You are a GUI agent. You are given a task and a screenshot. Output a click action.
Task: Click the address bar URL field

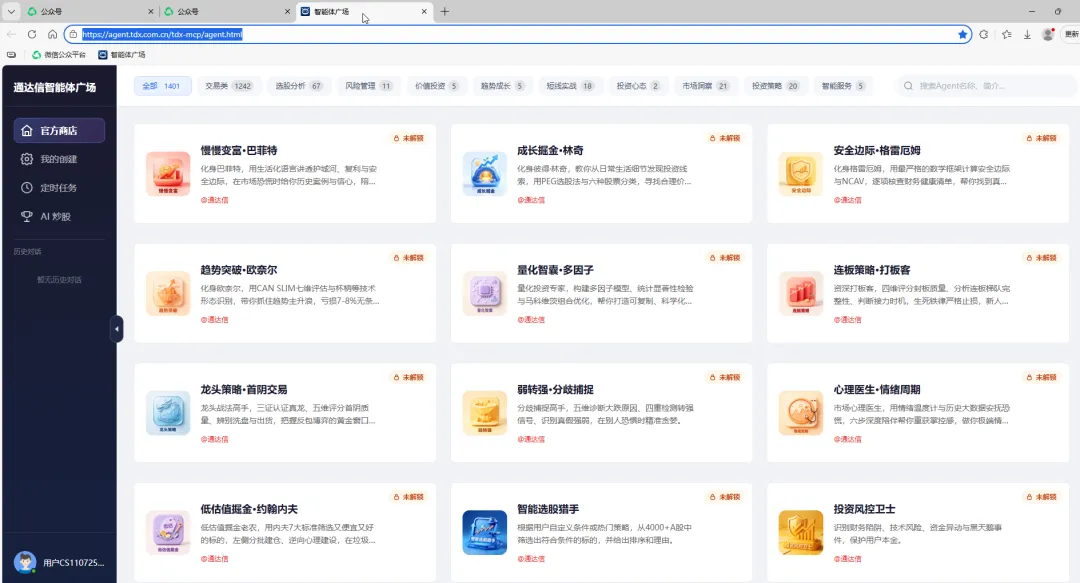(x=518, y=34)
